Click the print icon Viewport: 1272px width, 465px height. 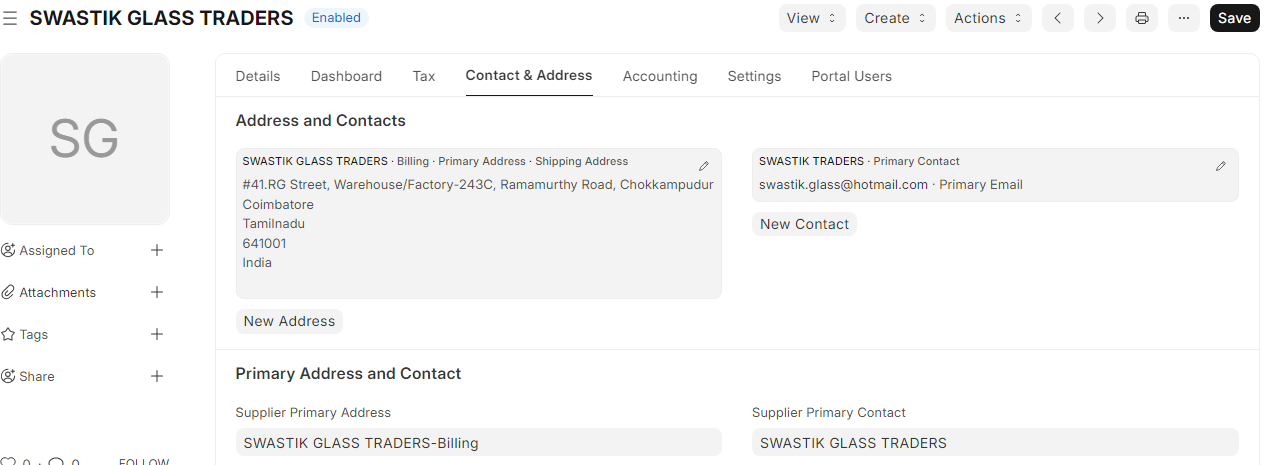pyautogui.click(x=1142, y=18)
